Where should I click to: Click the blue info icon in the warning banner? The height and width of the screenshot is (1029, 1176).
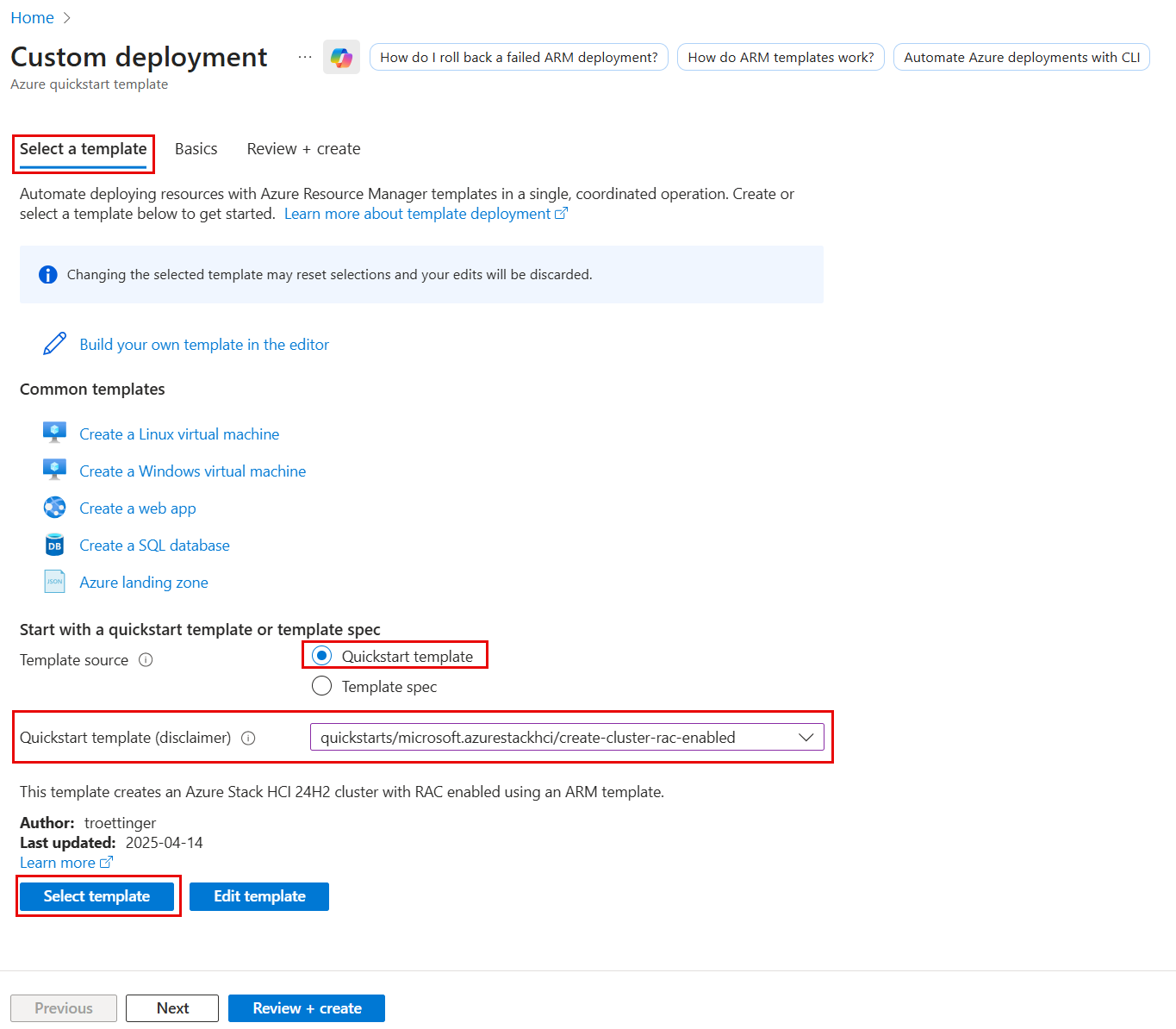pos(48,275)
